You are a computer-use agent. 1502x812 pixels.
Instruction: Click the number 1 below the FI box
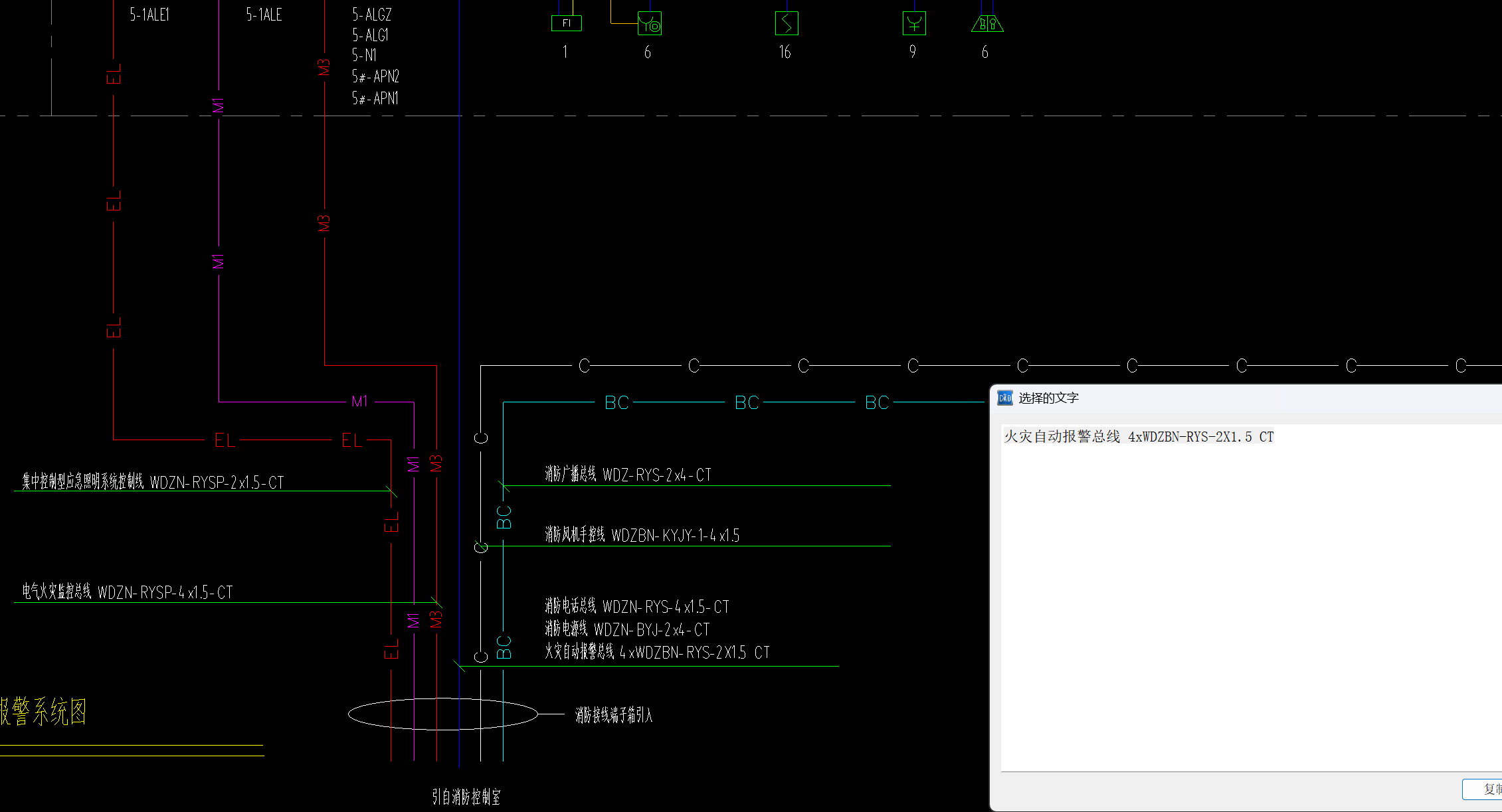pos(565,52)
